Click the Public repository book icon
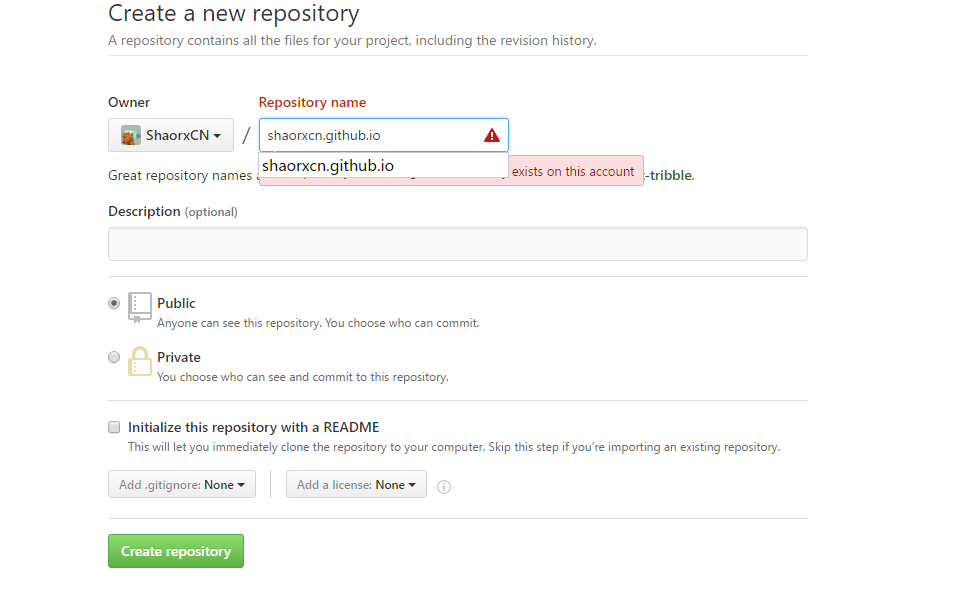The image size is (960, 603). click(x=140, y=307)
